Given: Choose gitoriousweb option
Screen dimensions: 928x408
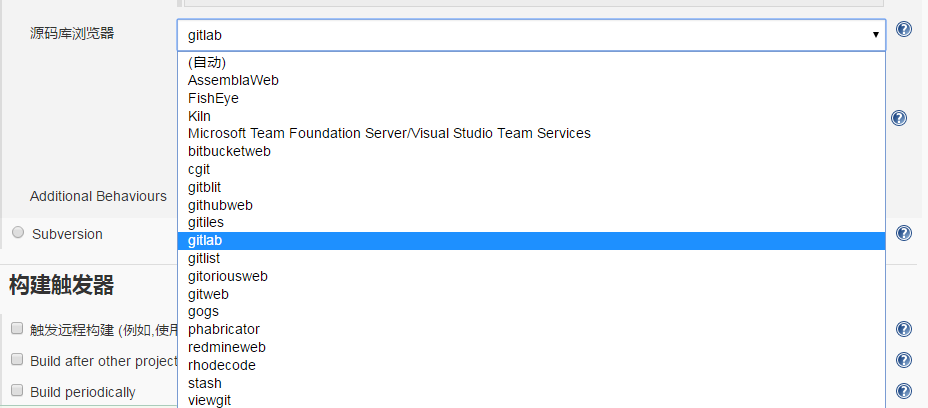Looking at the screenshot, I should pos(531,276).
